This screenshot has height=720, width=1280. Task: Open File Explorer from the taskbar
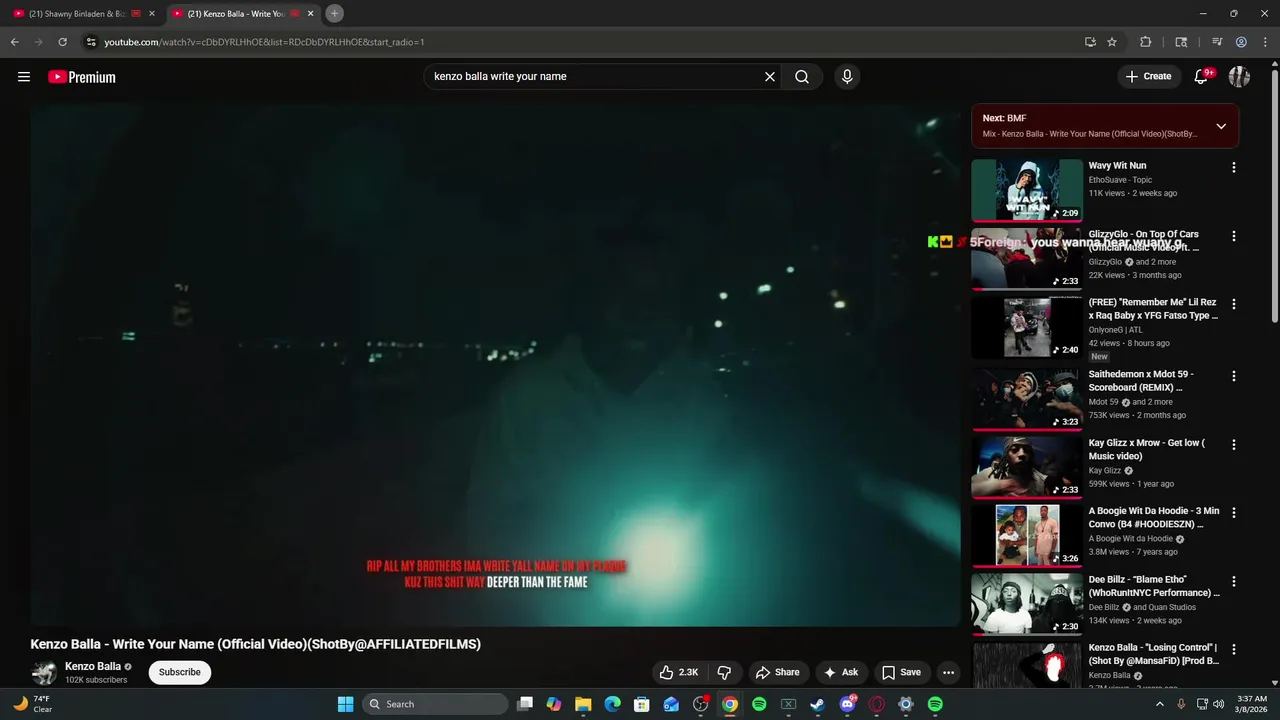(583, 704)
